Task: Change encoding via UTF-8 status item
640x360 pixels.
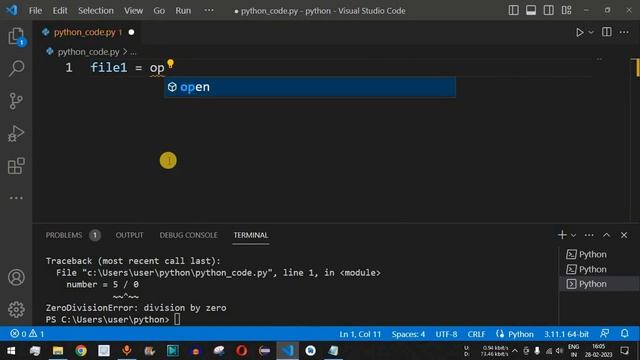Action: (x=446, y=334)
